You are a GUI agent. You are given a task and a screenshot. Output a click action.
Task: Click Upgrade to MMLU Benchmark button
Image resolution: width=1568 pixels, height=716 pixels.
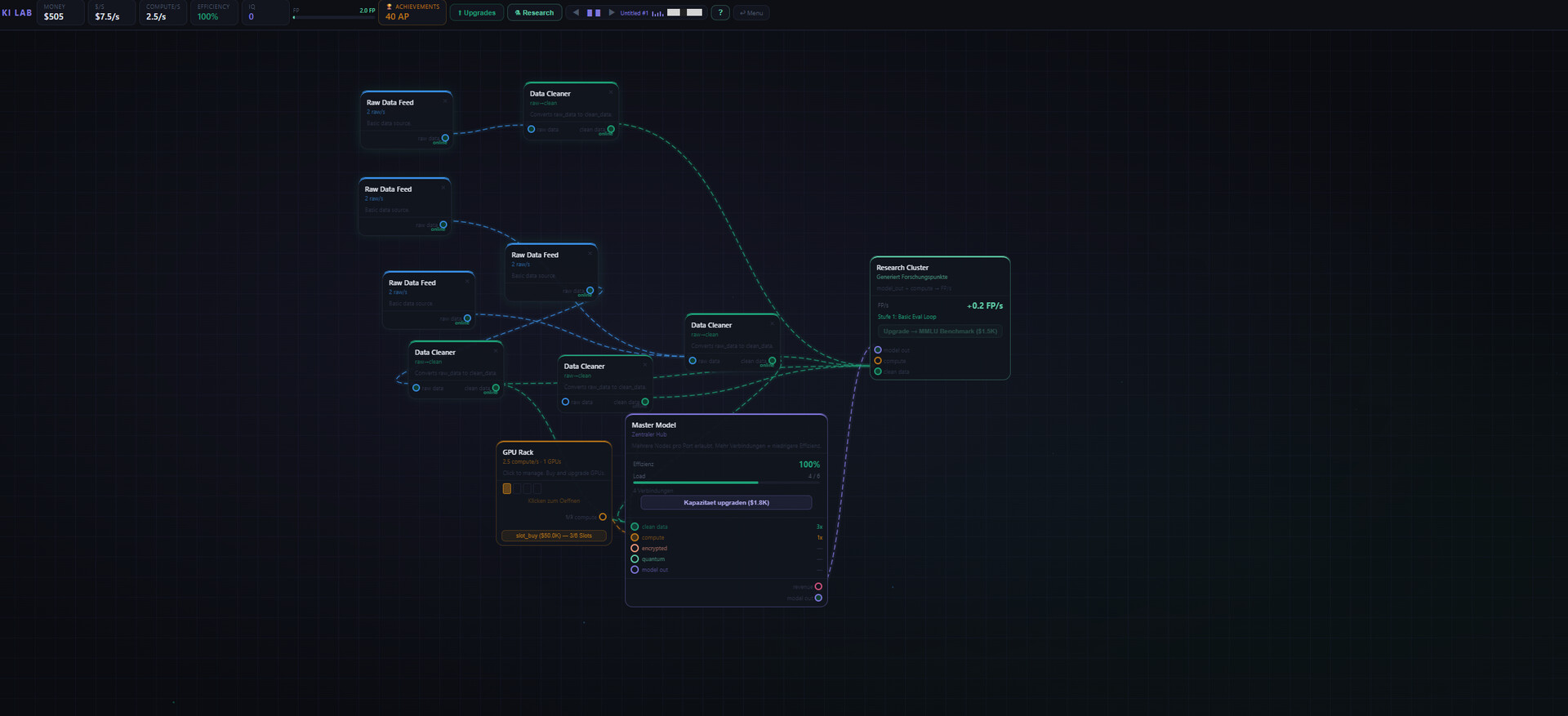pos(939,331)
